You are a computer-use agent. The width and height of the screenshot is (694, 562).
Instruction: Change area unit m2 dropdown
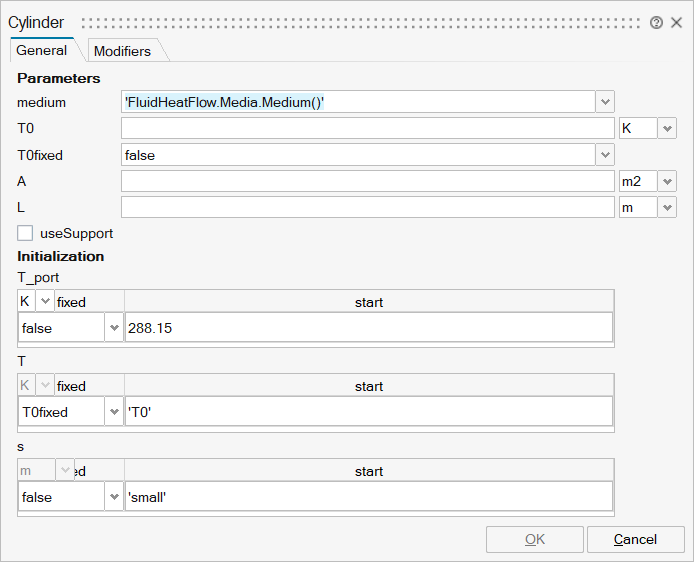pos(667,181)
